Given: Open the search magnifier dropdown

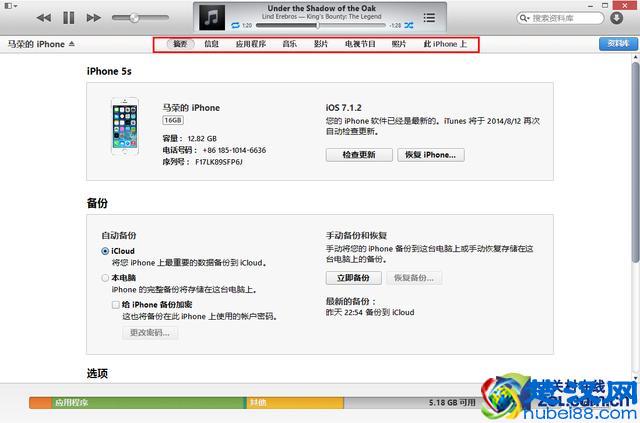Looking at the screenshot, I should pyautogui.click(x=524, y=18).
